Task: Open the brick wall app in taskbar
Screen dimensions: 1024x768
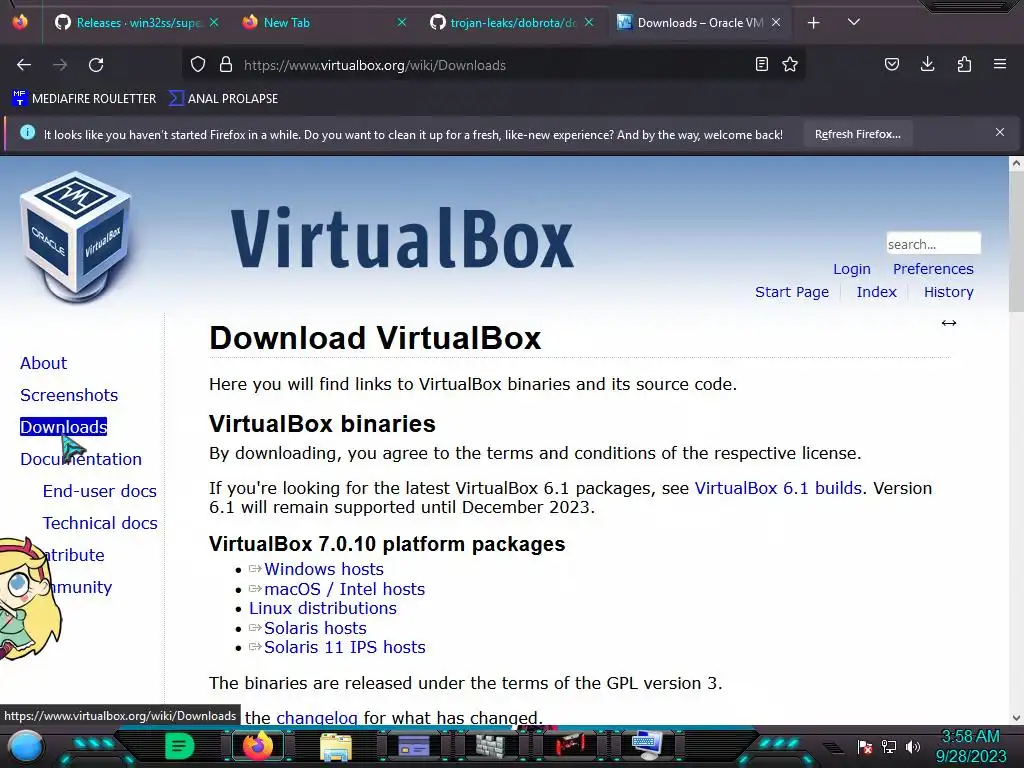Action: 490,746
